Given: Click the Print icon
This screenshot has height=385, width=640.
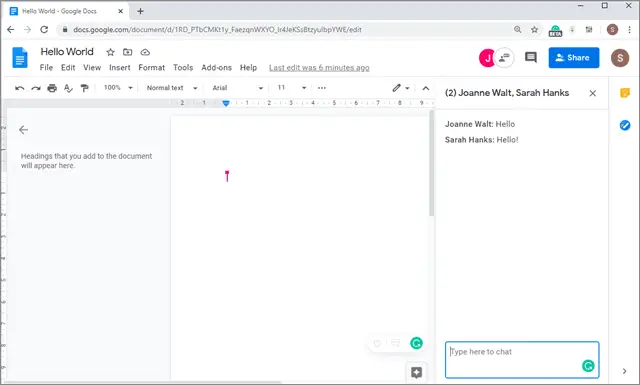Looking at the screenshot, I should 52,88.
